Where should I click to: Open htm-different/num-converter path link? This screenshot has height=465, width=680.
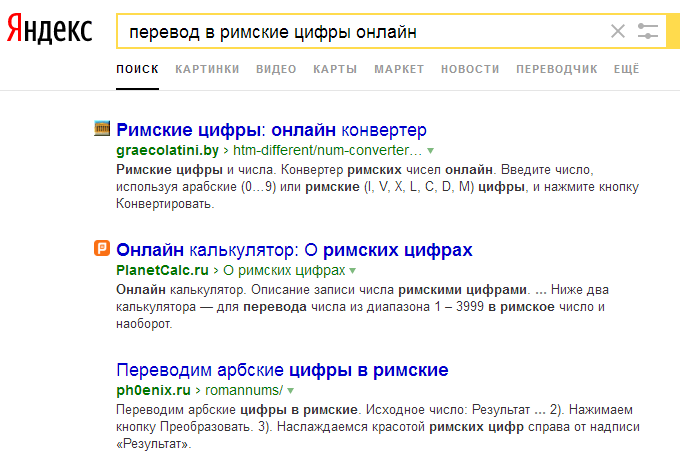327,150
